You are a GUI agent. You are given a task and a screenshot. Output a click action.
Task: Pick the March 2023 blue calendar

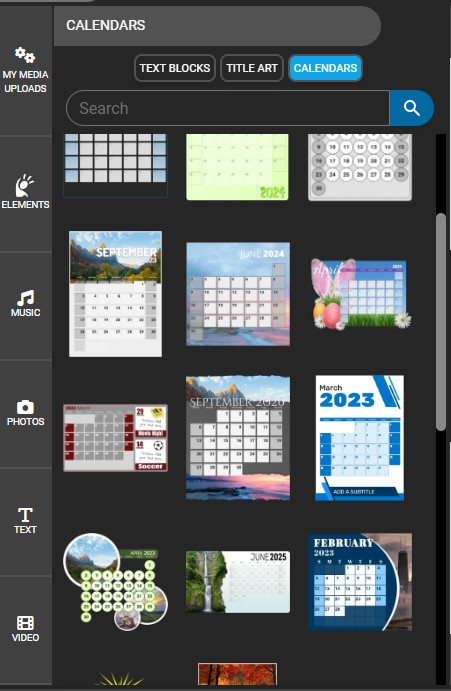point(360,438)
